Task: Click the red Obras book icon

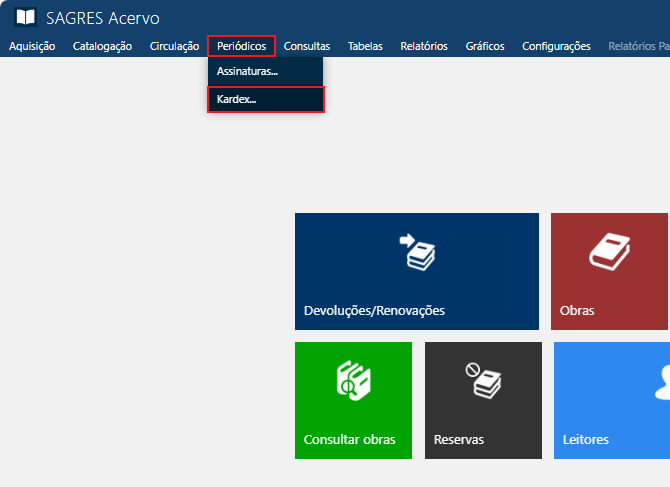Action: (x=609, y=252)
